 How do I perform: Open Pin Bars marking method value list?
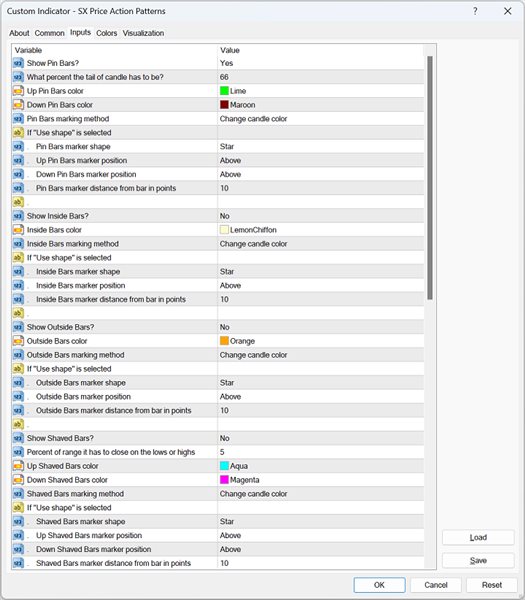click(321, 119)
